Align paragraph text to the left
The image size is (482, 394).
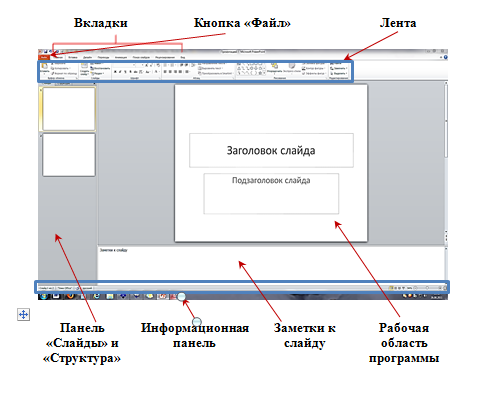(x=165, y=72)
